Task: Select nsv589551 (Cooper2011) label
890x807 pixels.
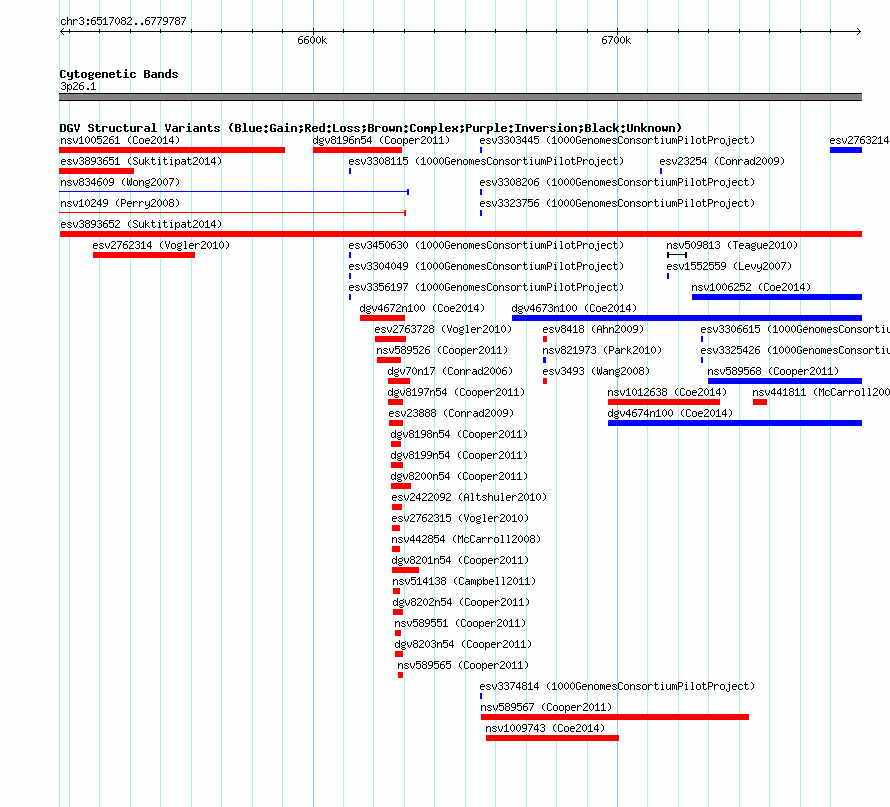Action: 460,623
